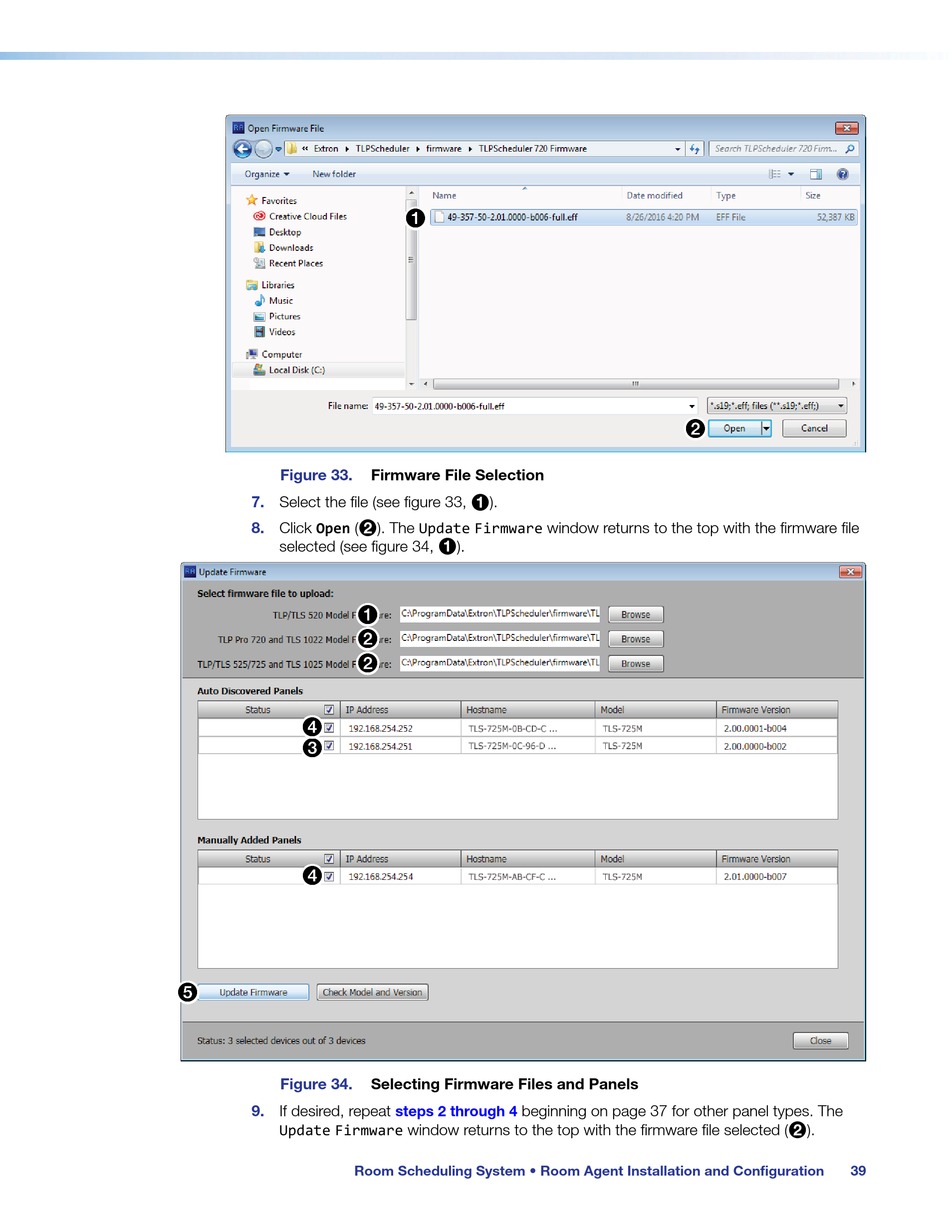
Task: Select the 49-357-50-2.01.0000-b006-full.eff file
Action: (x=511, y=217)
